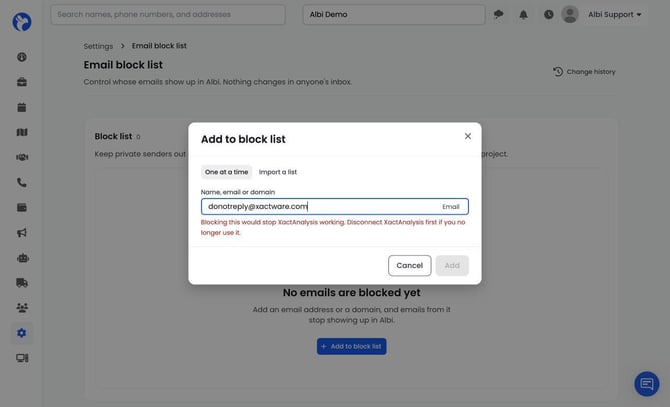Switch to the Import a list tab

(x=278, y=172)
